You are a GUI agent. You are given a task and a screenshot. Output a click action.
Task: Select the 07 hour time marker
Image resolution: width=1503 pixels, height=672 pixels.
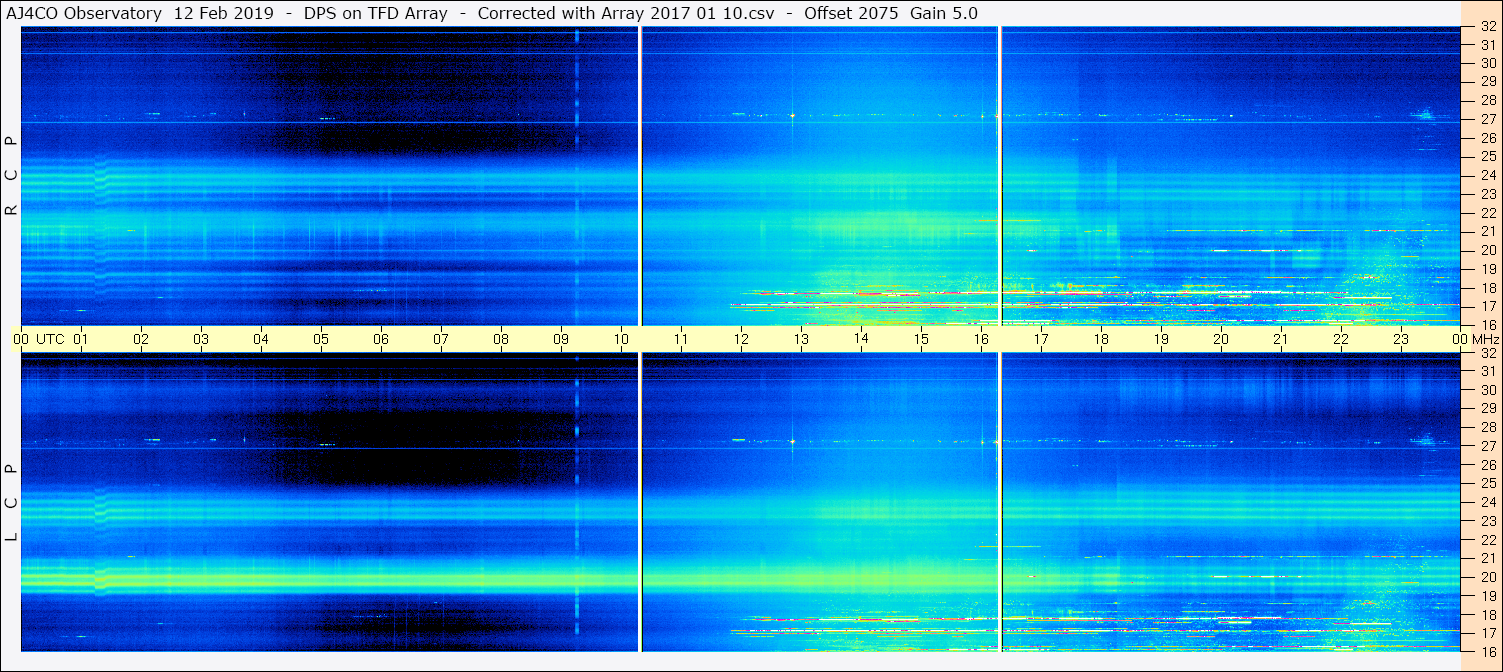click(441, 339)
